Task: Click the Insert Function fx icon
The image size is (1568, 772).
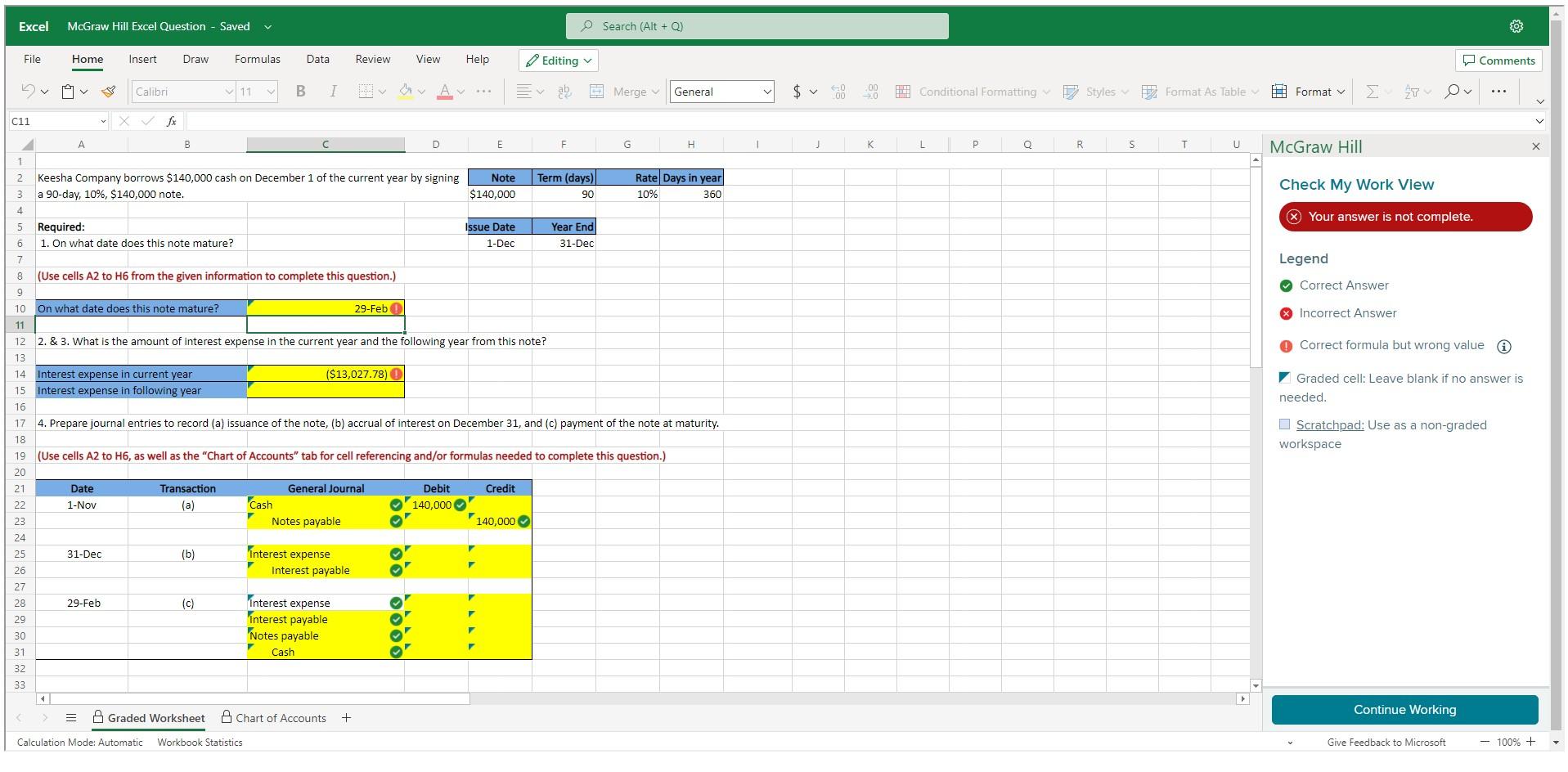Action: click(171, 121)
